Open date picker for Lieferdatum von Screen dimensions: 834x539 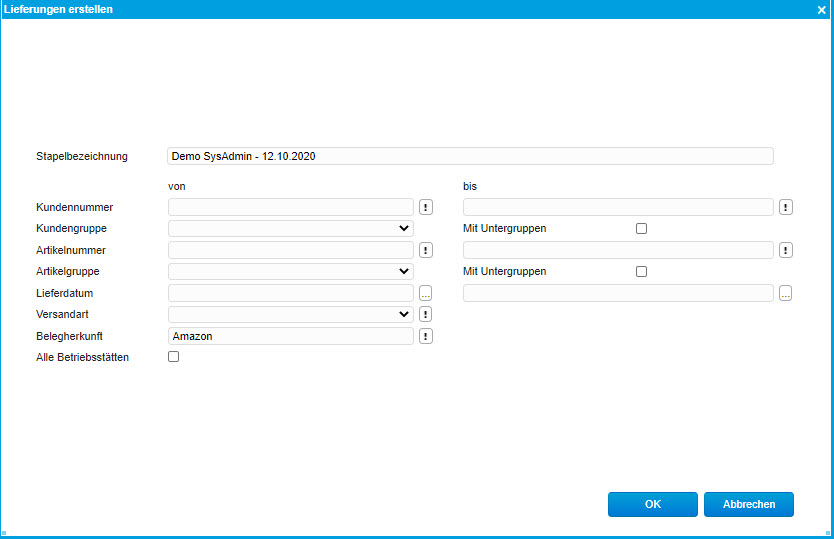(425, 293)
